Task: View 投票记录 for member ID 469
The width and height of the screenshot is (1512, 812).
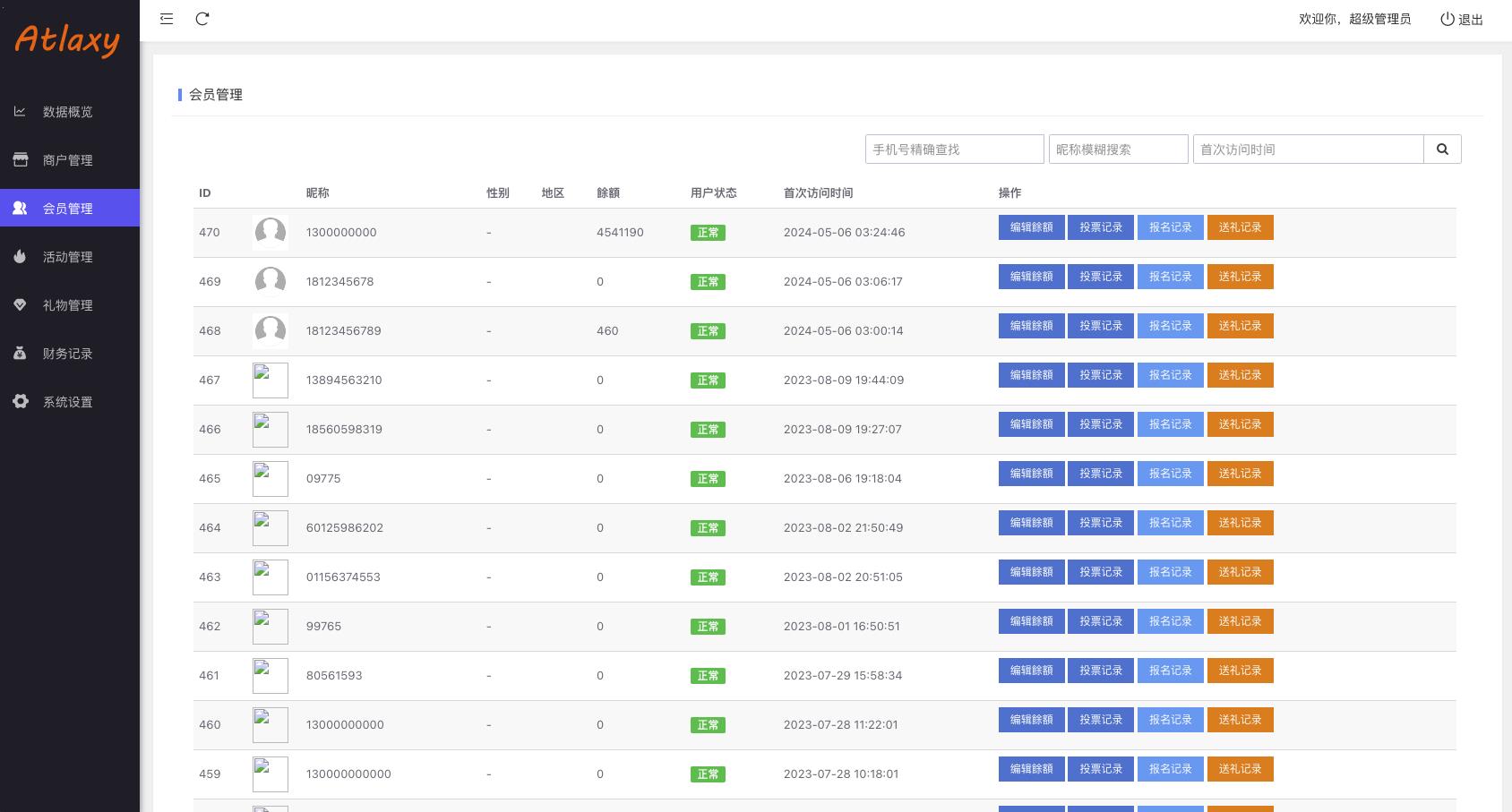Action: [x=1101, y=277]
